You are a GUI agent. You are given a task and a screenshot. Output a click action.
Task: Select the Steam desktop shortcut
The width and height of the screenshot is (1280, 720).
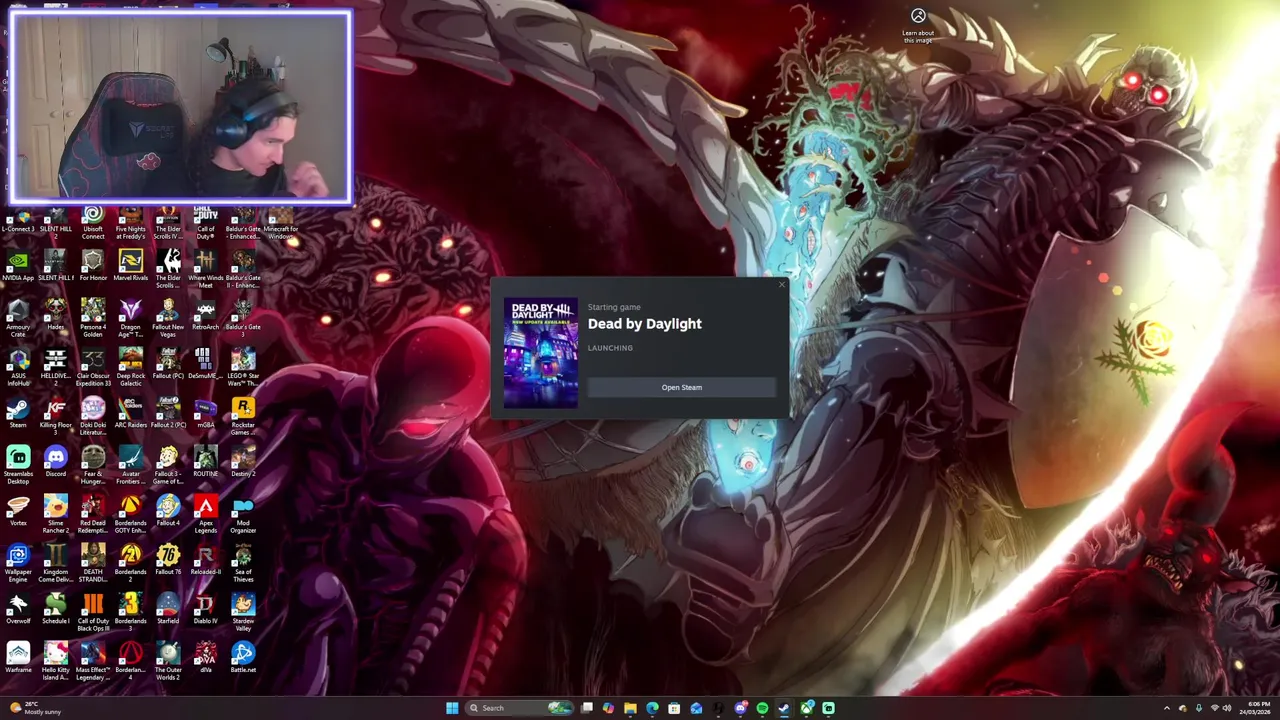18,413
